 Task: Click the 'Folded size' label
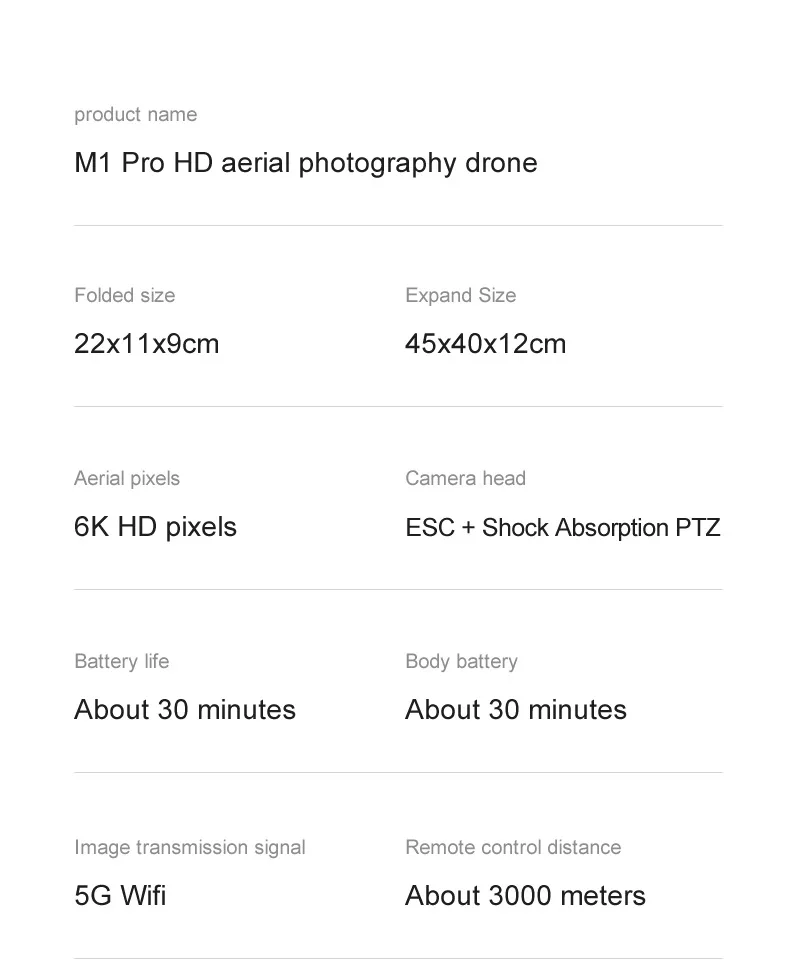click(x=124, y=296)
